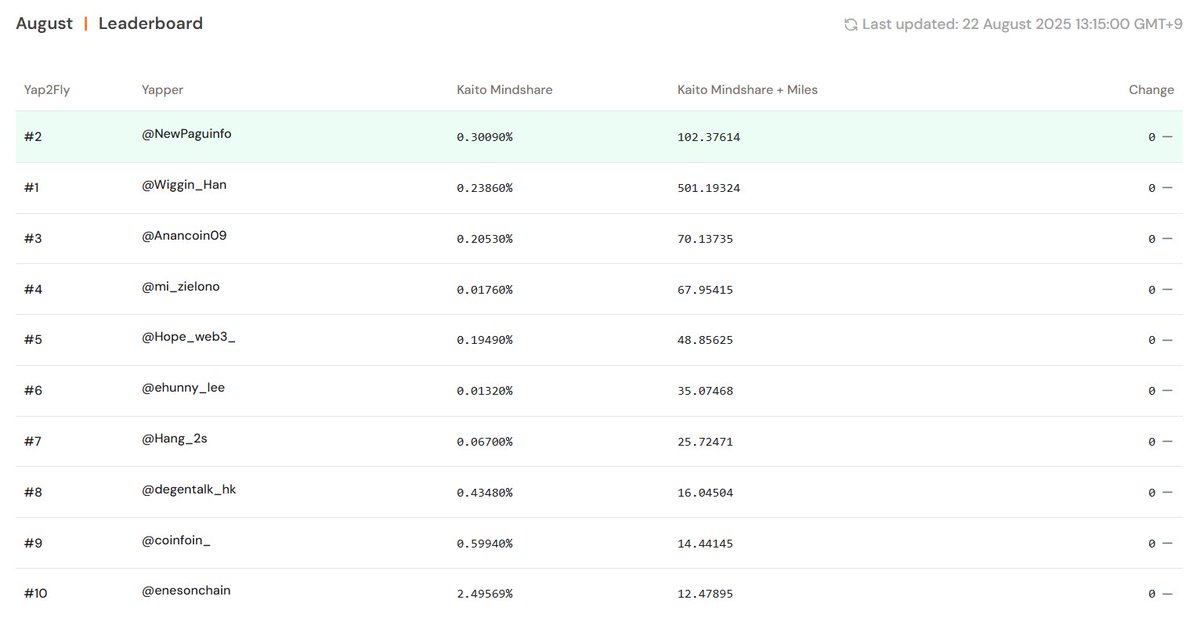This screenshot has width=1200, height=618.
Task: Click mindshare value 0.06700%
Action: 485,442
